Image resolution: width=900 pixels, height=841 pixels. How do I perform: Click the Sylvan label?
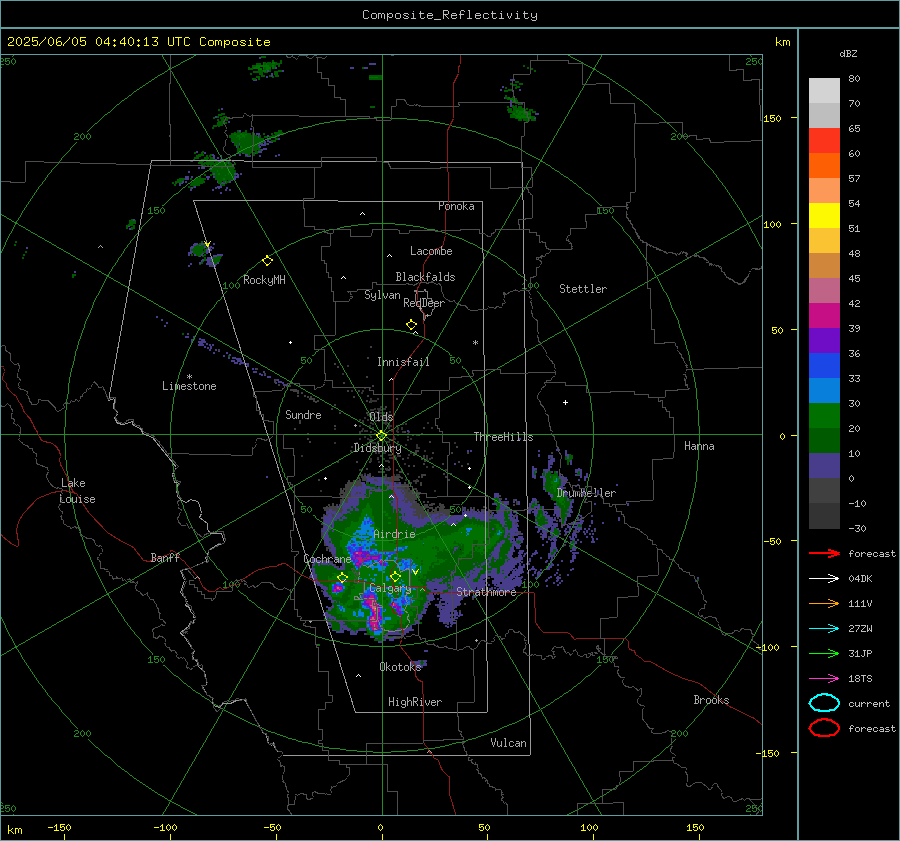click(382, 295)
